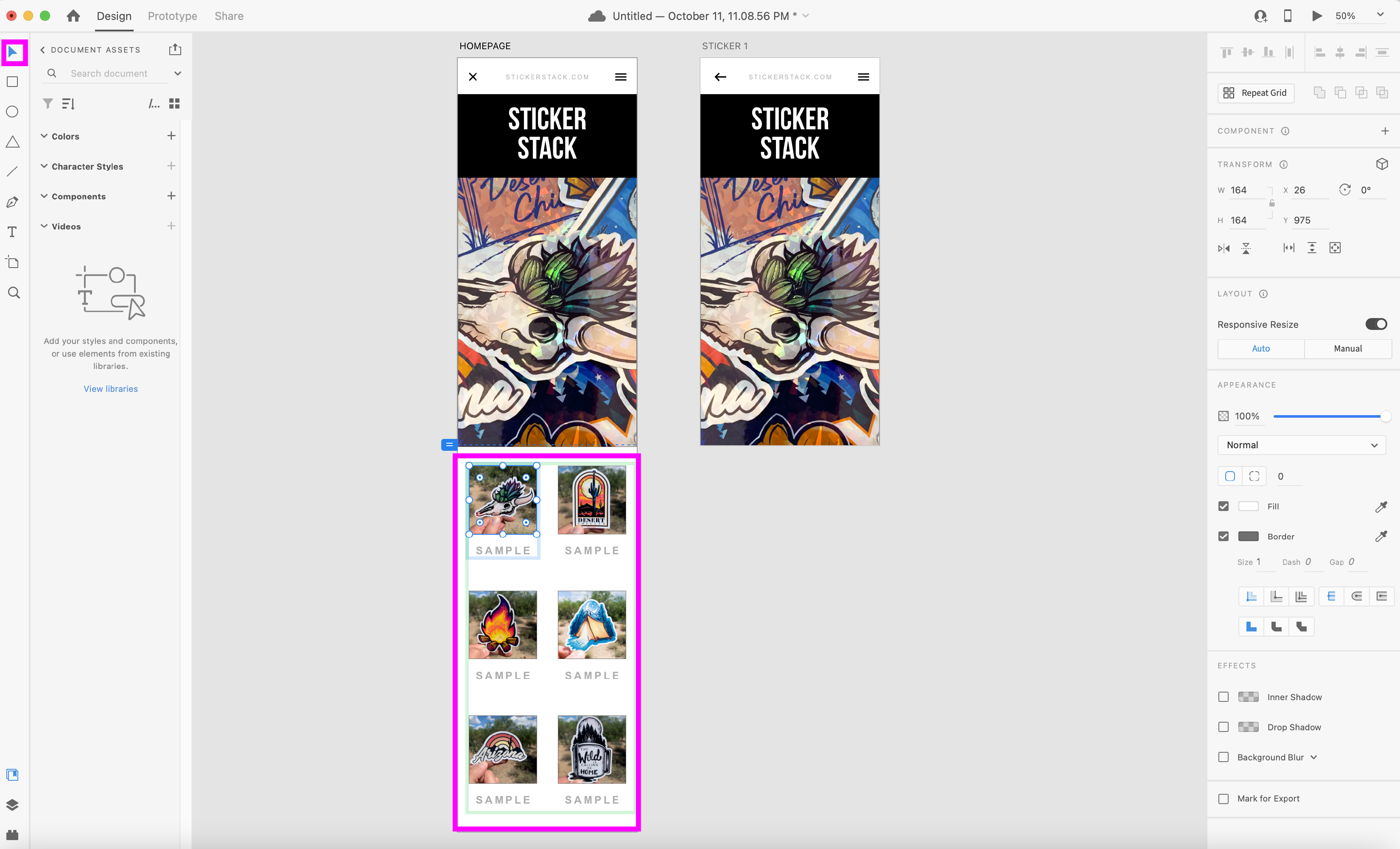Open device preview phone icon
Viewport: 1400px width, 849px height.
point(1288,16)
